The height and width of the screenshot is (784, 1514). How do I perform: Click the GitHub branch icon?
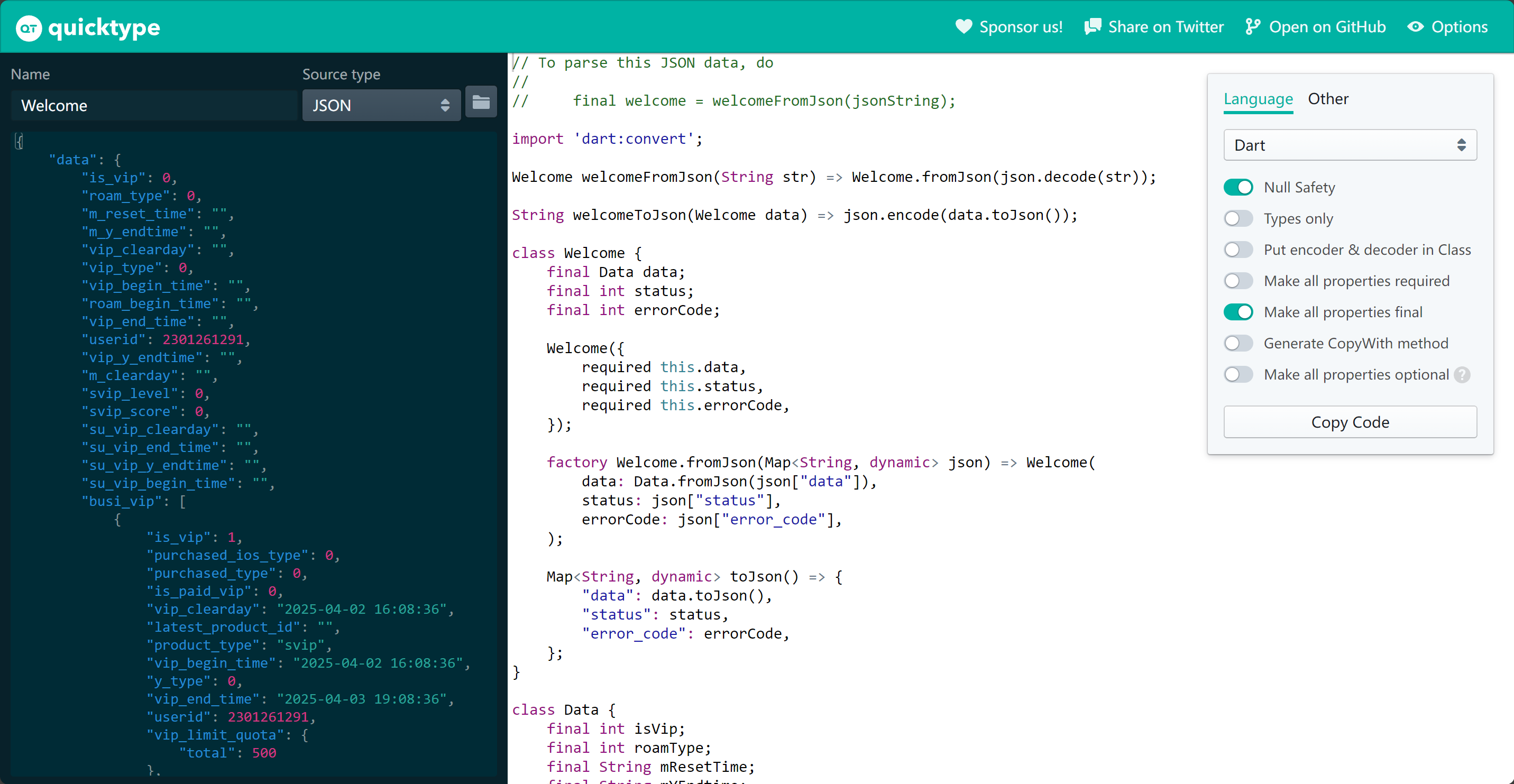point(1252,26)
